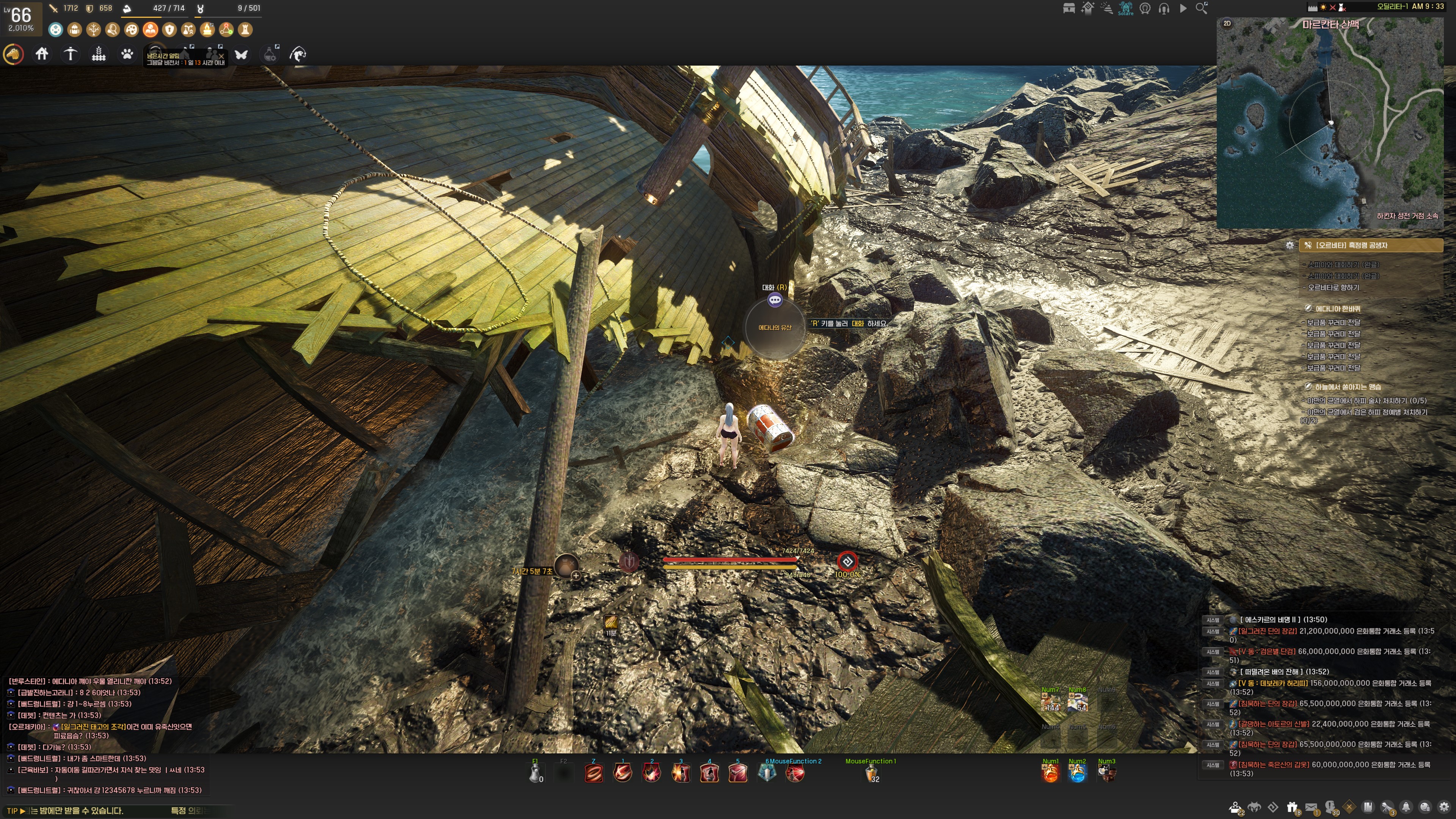
Task: Toggle voice chat headset icon
Action: (1164, 8)
